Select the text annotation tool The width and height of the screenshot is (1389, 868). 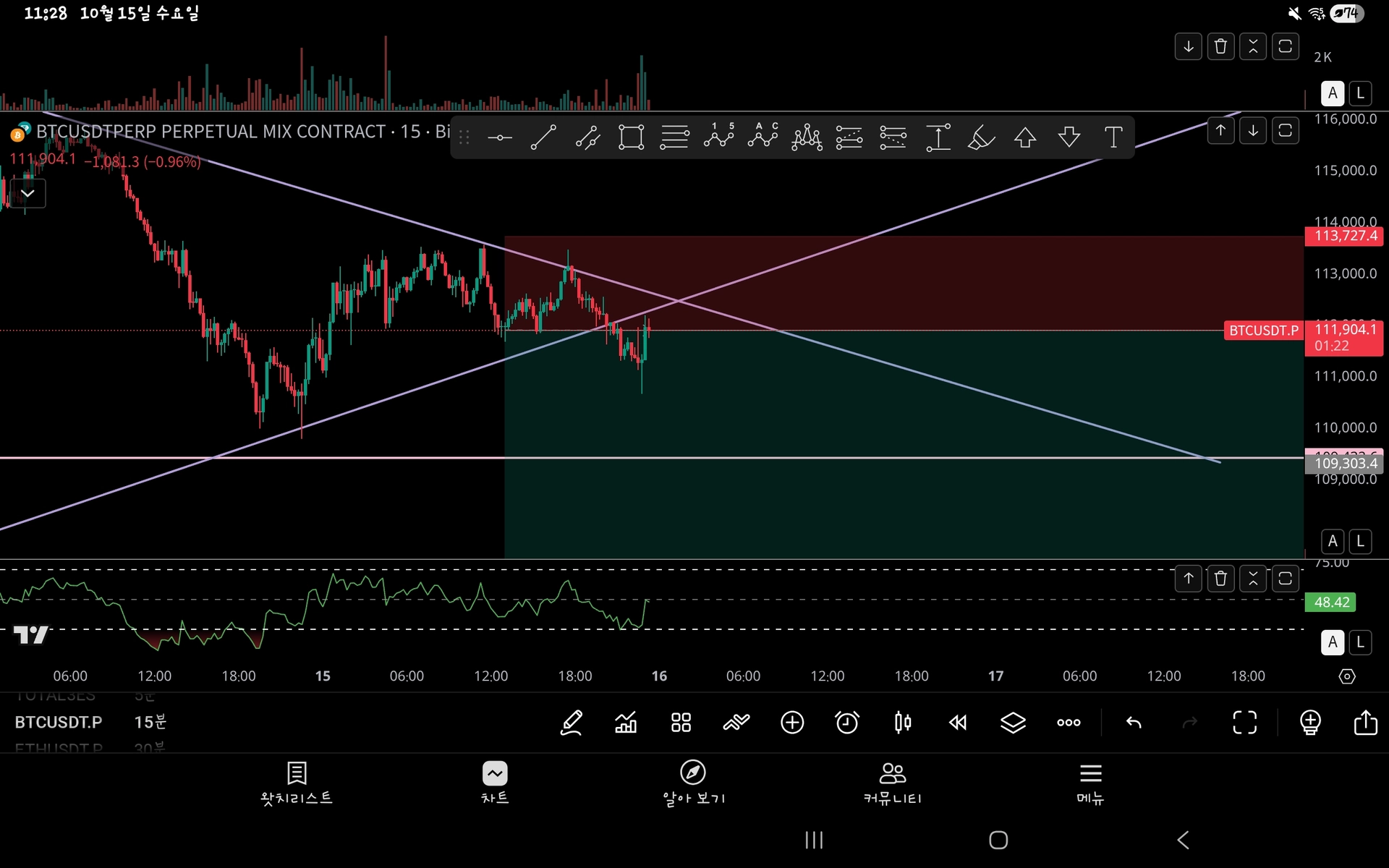pyautogui.click(x=1113, y=137)
